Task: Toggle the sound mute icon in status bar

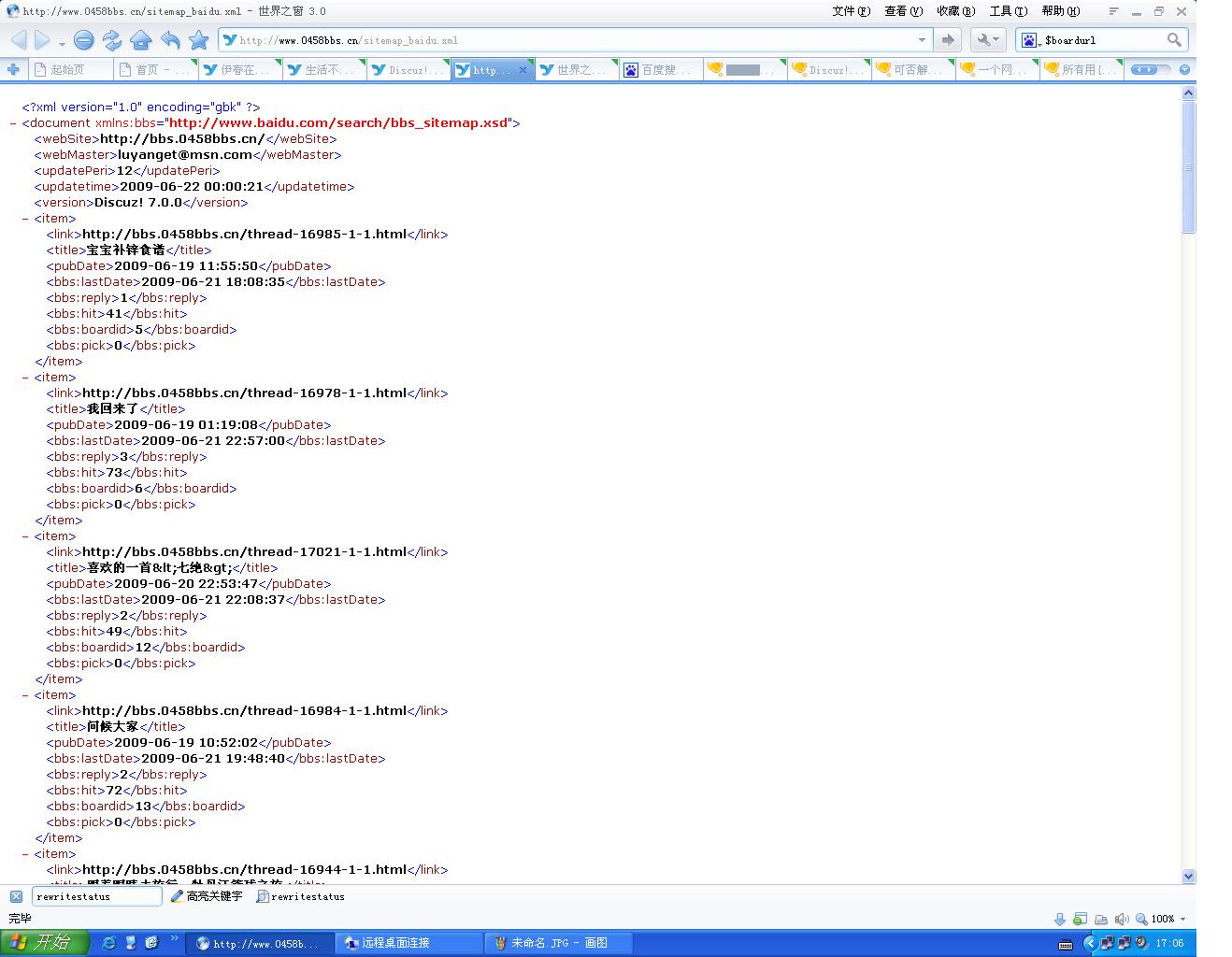Action: [1122, 919]
